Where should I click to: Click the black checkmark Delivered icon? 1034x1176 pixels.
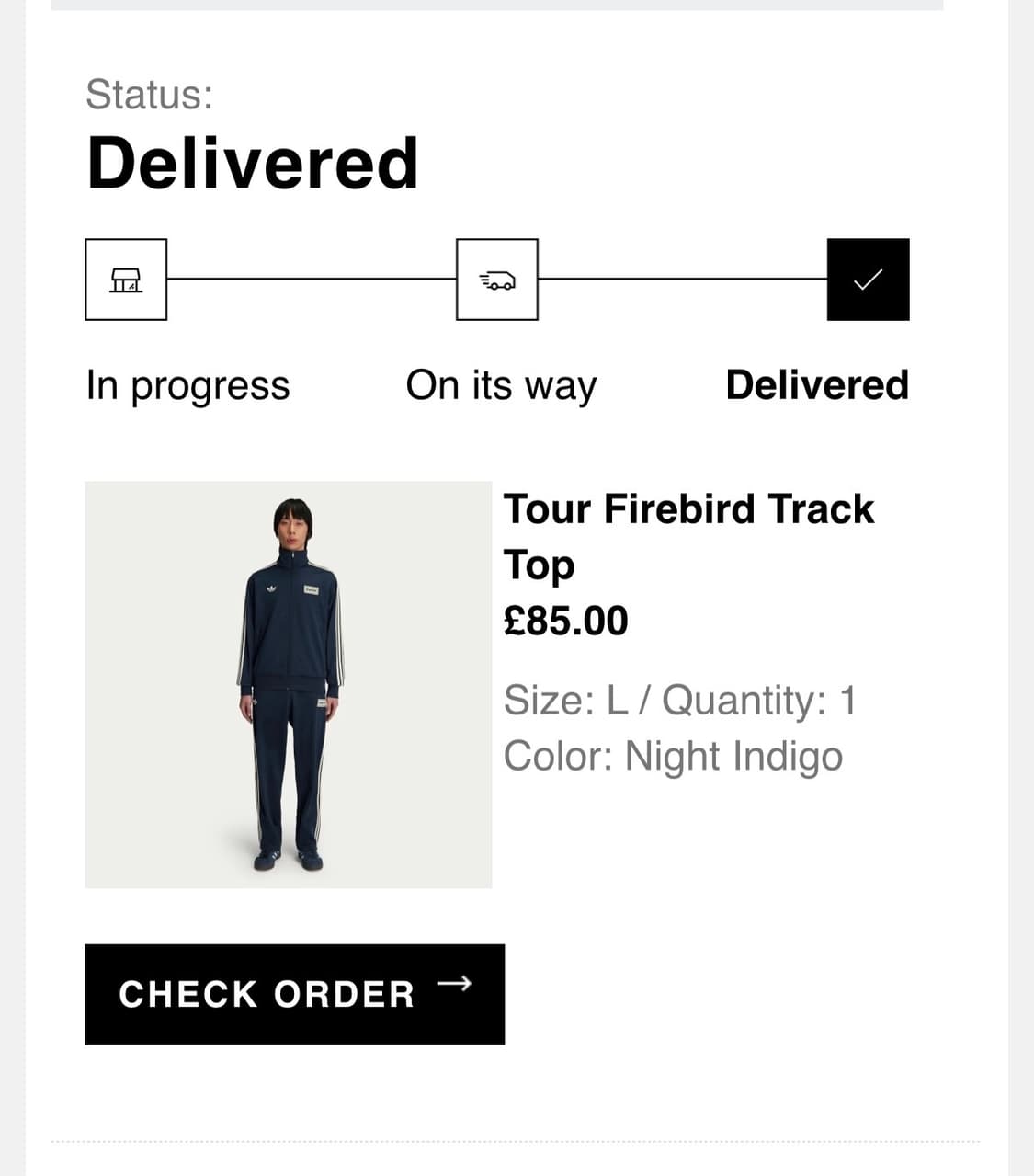pyautogui.click(x=868, y=280)
